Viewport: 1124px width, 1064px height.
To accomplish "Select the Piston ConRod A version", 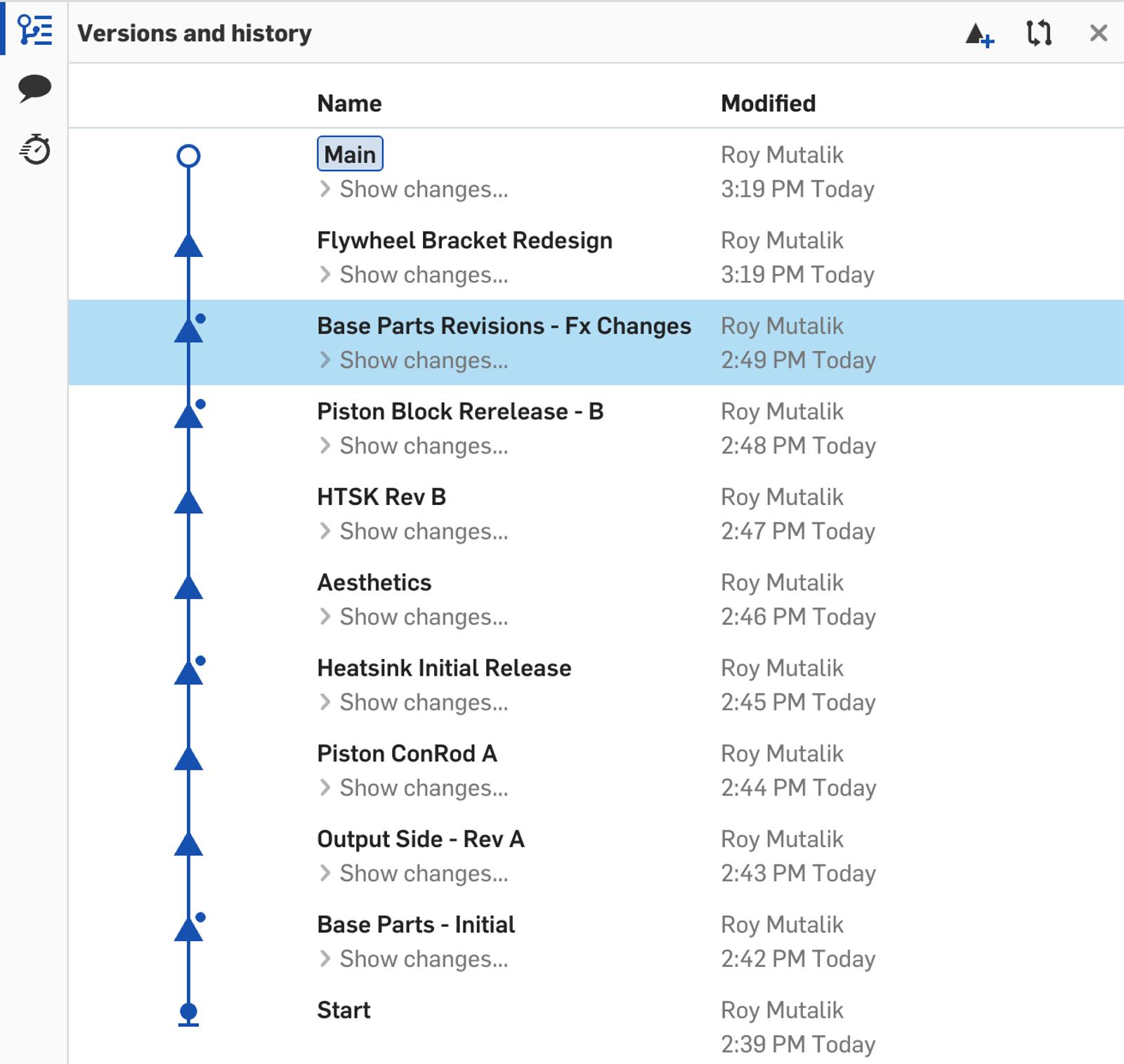I will (x=406, y=754).
